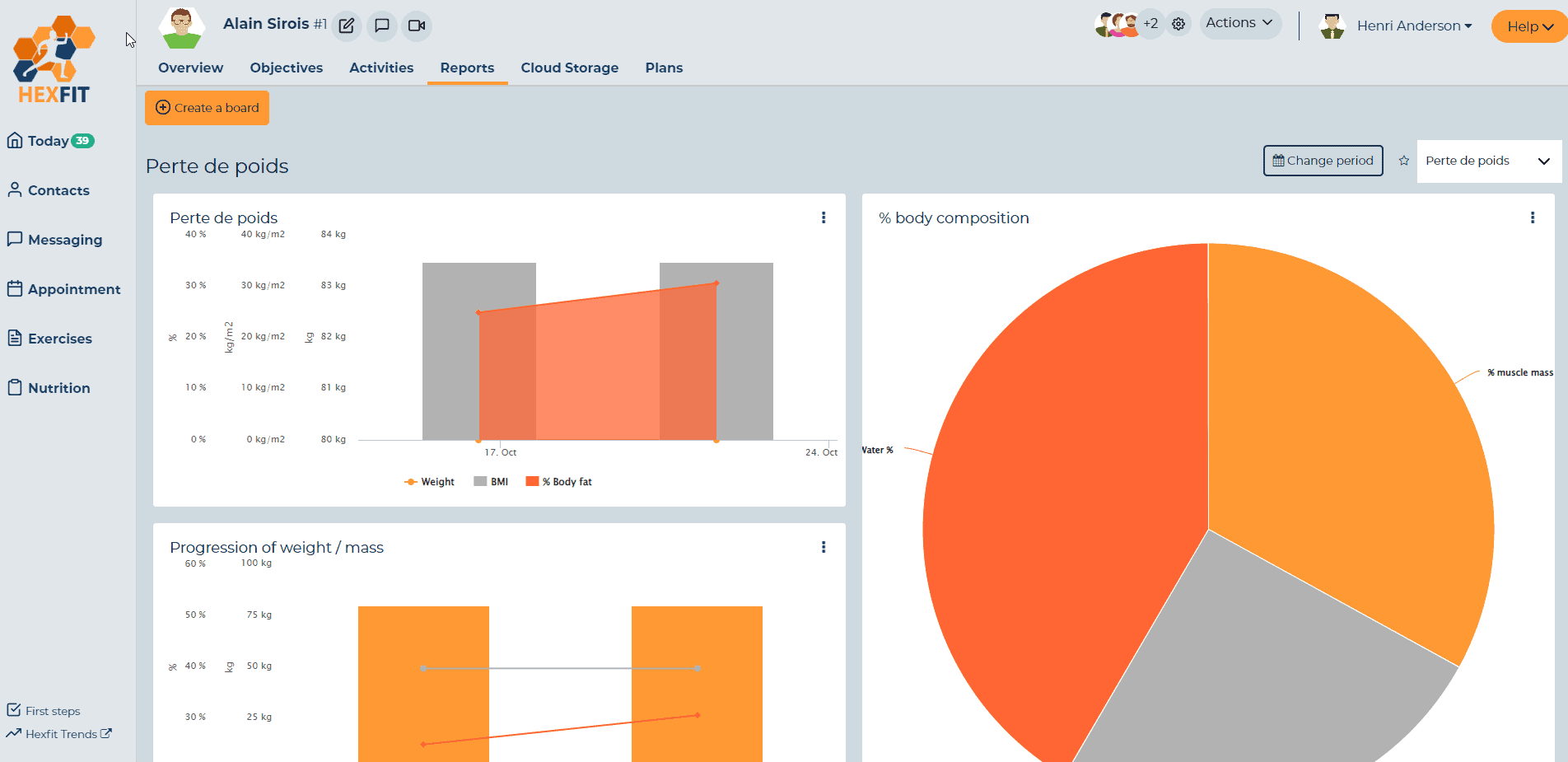Open the team settings gear icon
Screen dimensions: 1568x762
[1178, 24]
